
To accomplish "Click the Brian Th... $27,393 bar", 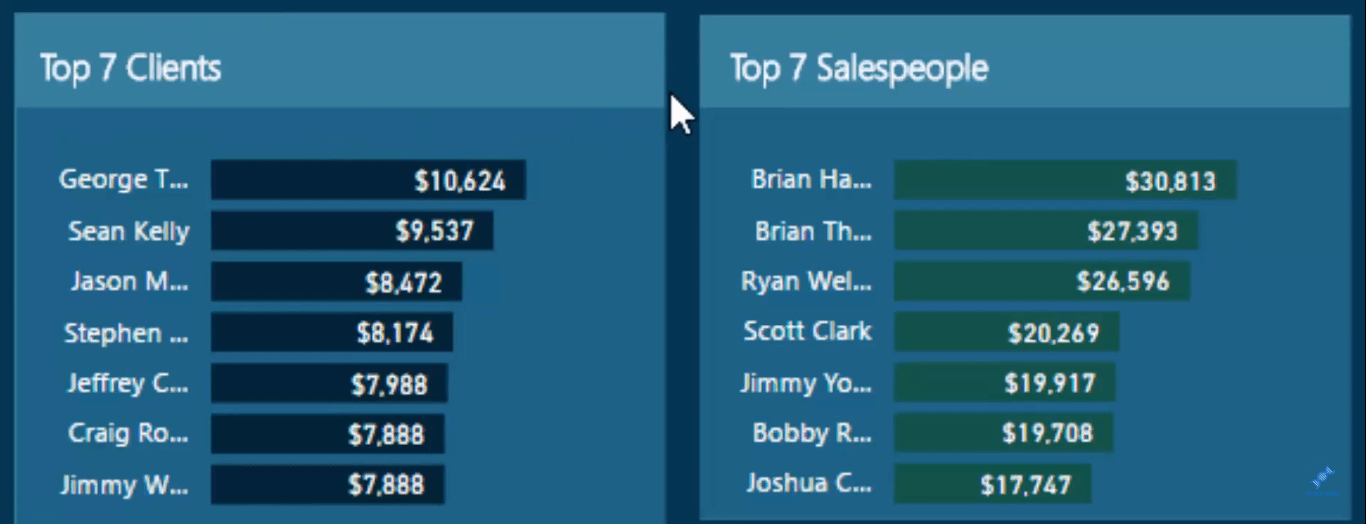I will point(1046,231).
